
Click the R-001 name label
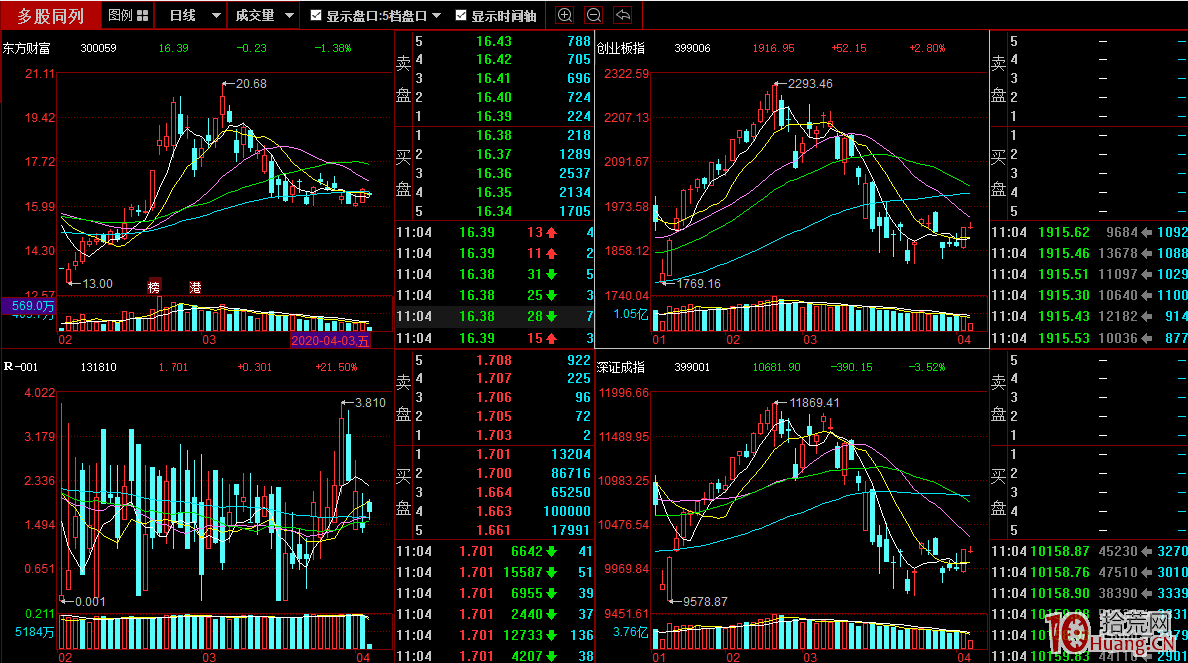(20, 367)
